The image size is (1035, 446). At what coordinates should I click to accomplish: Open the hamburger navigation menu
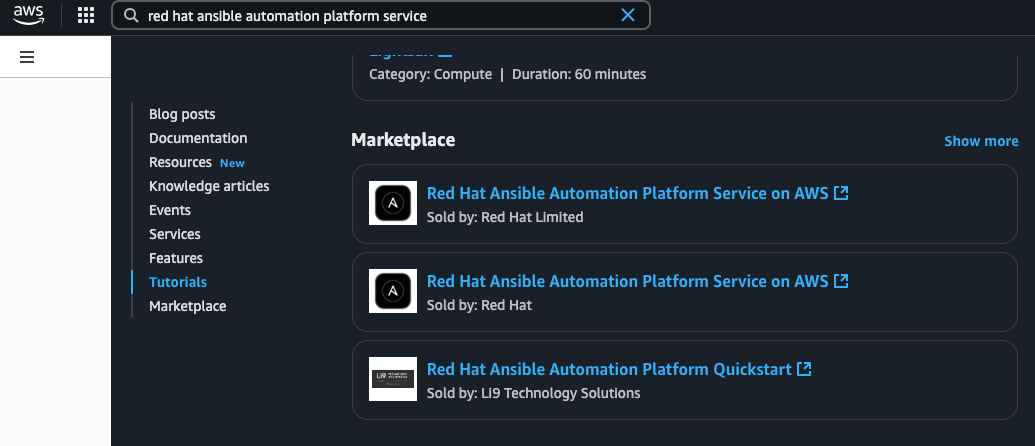tap(27, 57)
